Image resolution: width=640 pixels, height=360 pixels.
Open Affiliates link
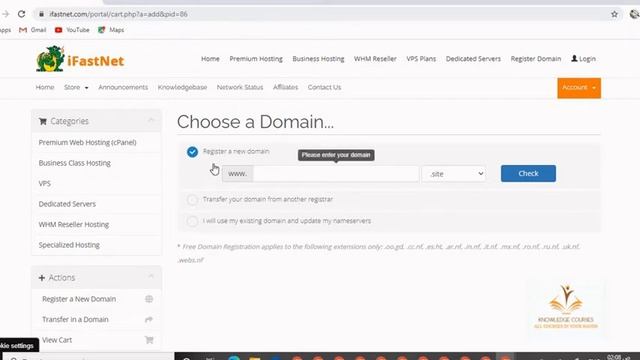tap(285, 87)
